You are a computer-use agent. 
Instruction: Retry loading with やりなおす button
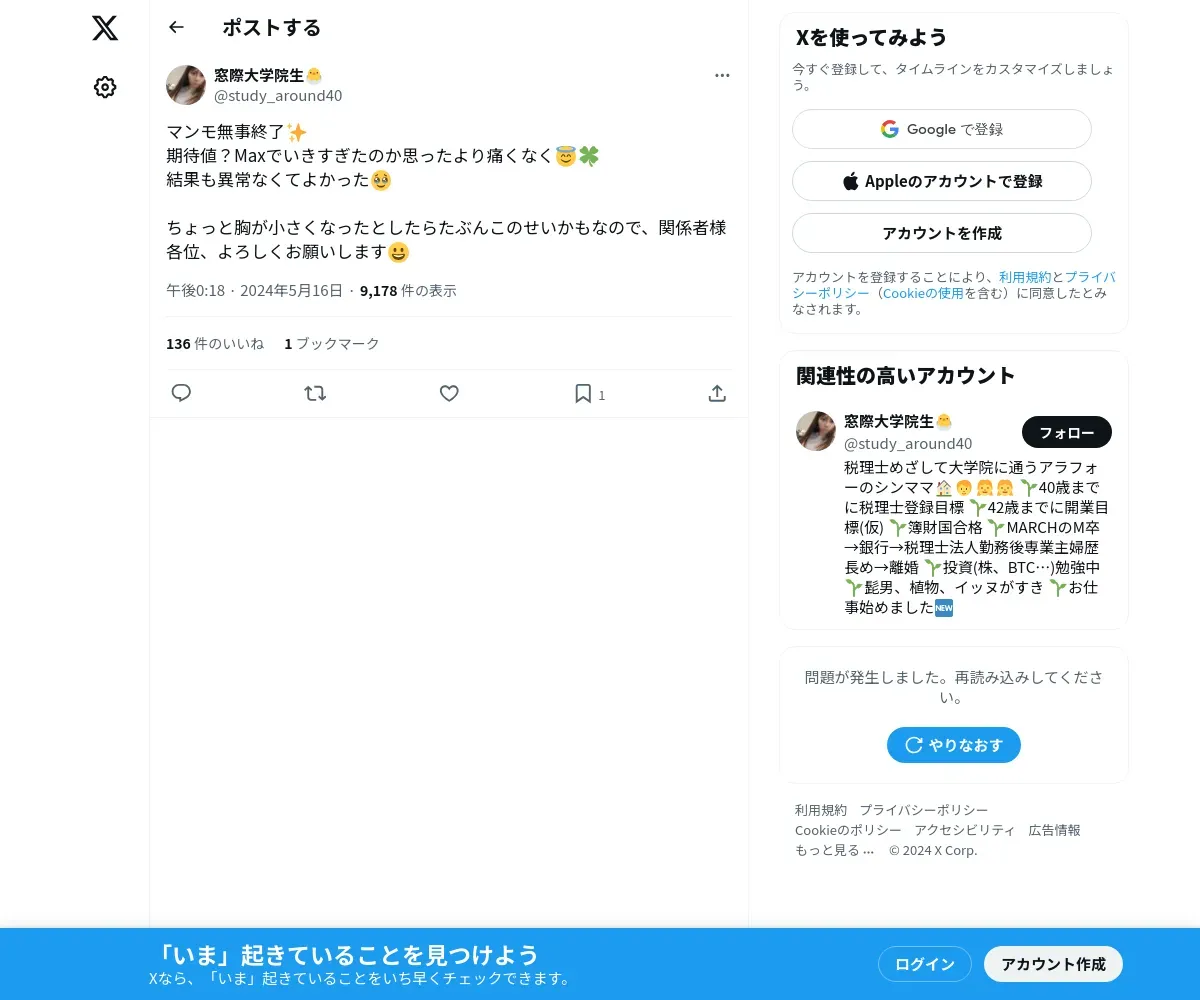pos(954,745)
